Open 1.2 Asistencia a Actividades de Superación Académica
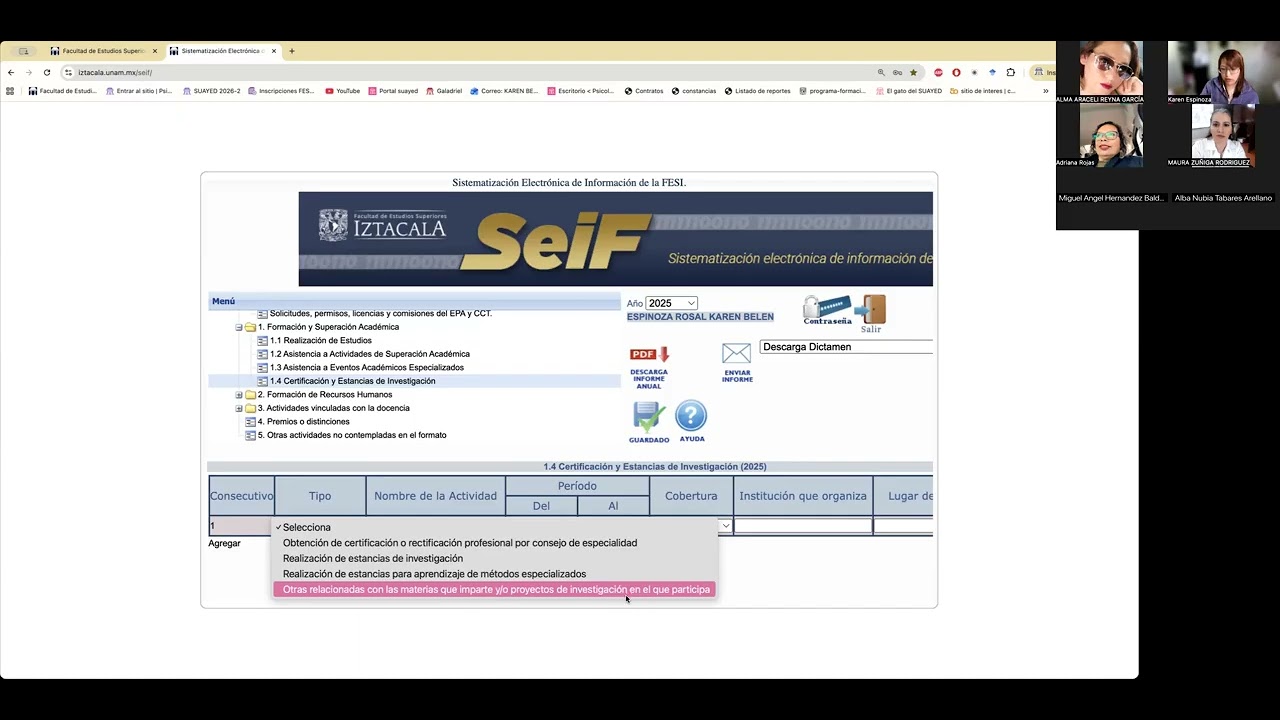The width and height of the screenshot is (1280, 720). [369, 354]
